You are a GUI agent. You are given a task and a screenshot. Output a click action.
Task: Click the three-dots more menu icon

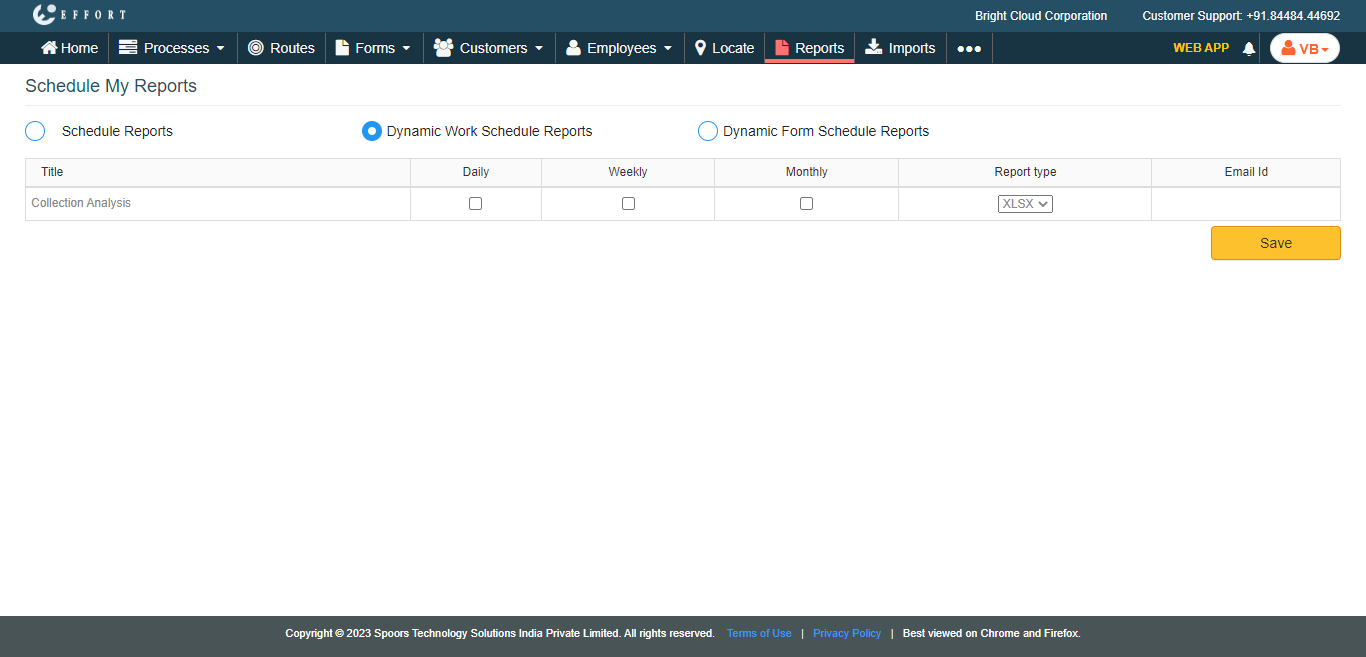click(x=969, y=48)
